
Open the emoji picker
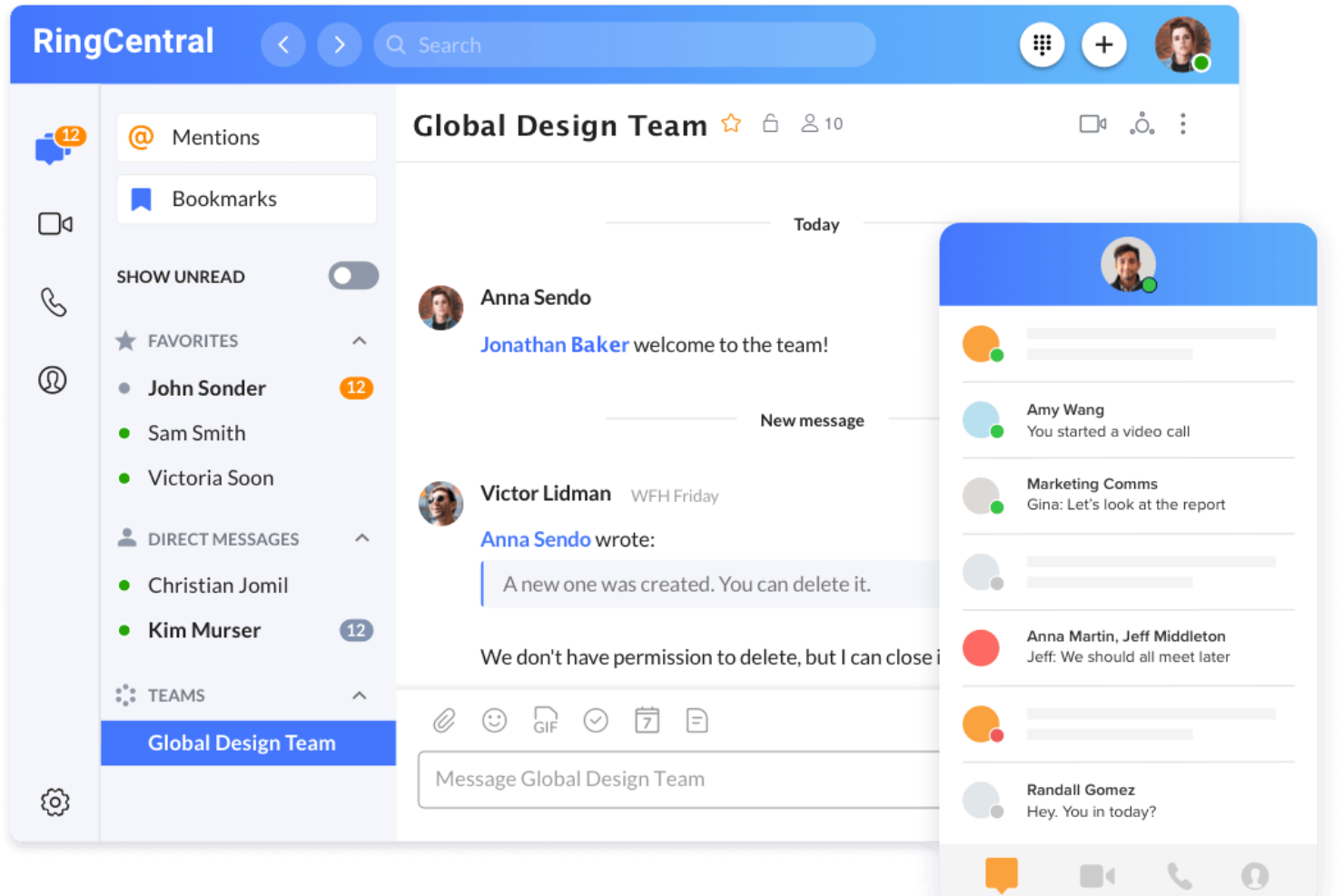(x=494, y=720)
